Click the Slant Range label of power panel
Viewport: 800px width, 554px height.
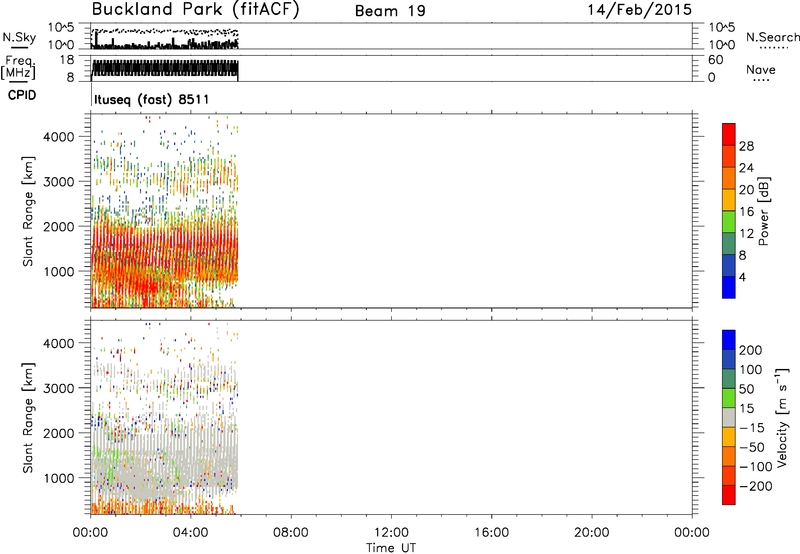(x=28, y=211)
